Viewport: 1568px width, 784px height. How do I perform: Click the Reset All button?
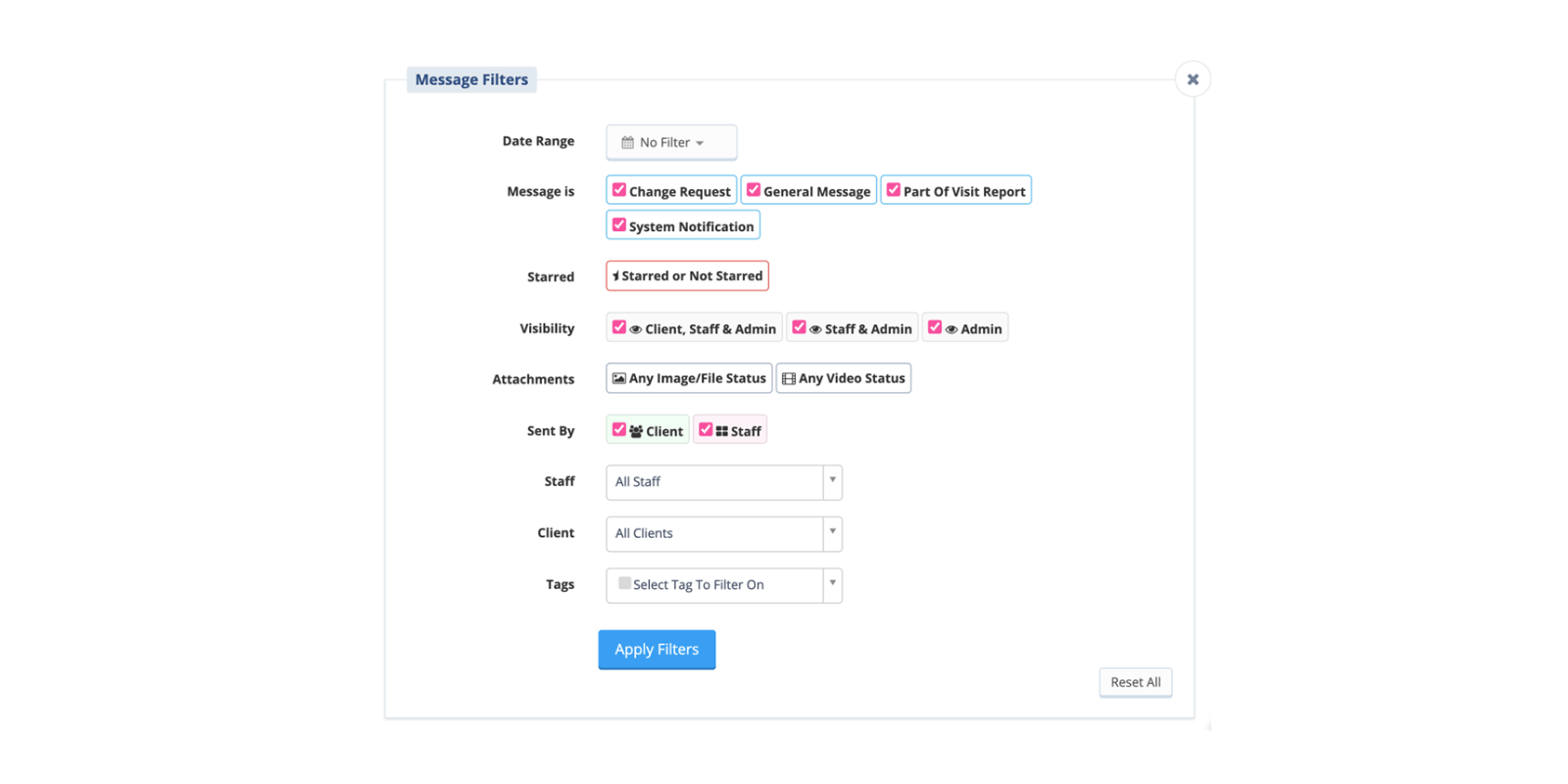[x=1136, y=682]
